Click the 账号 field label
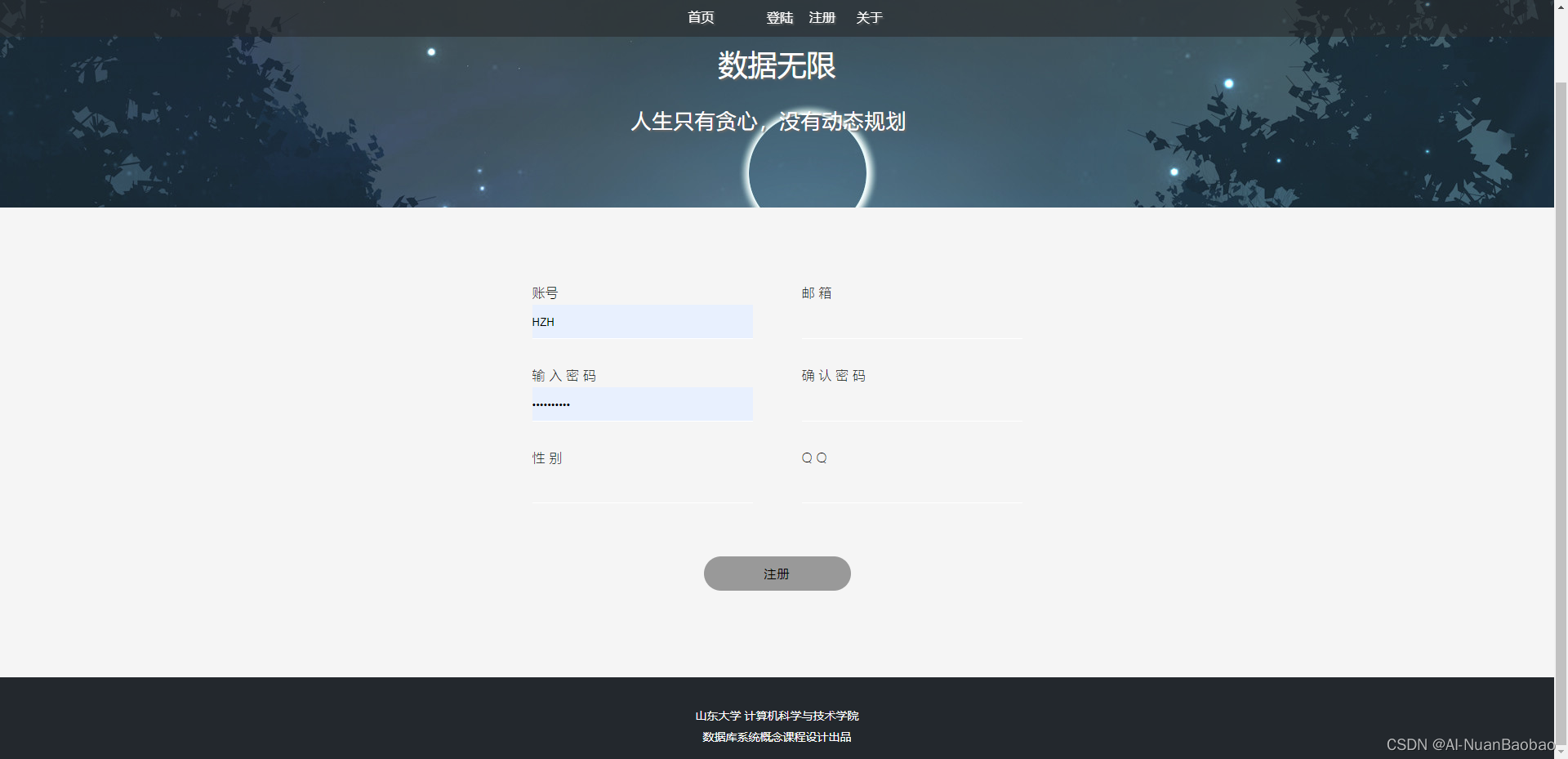Viewport: 1568px width, 759px height. 545,293
